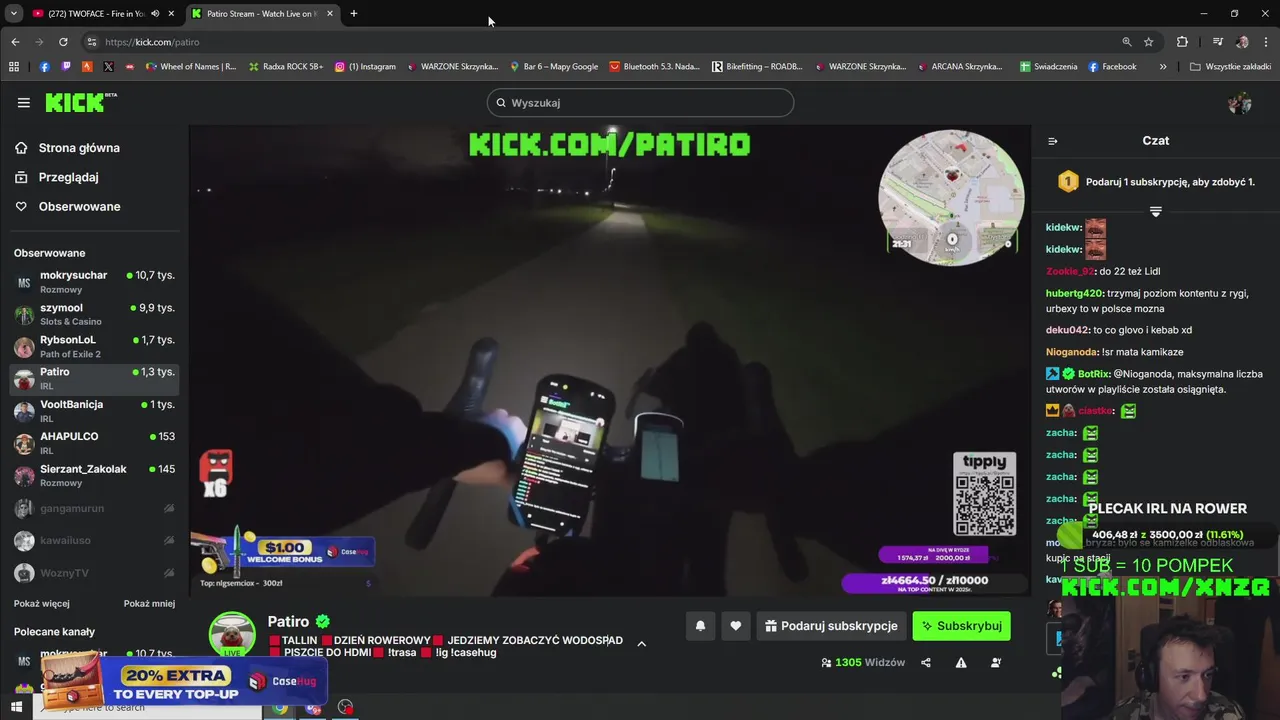Viewport: 1280px width, 720px height.
Task: Mute the YouTube tab via its speaker icon
Action: 155,14
